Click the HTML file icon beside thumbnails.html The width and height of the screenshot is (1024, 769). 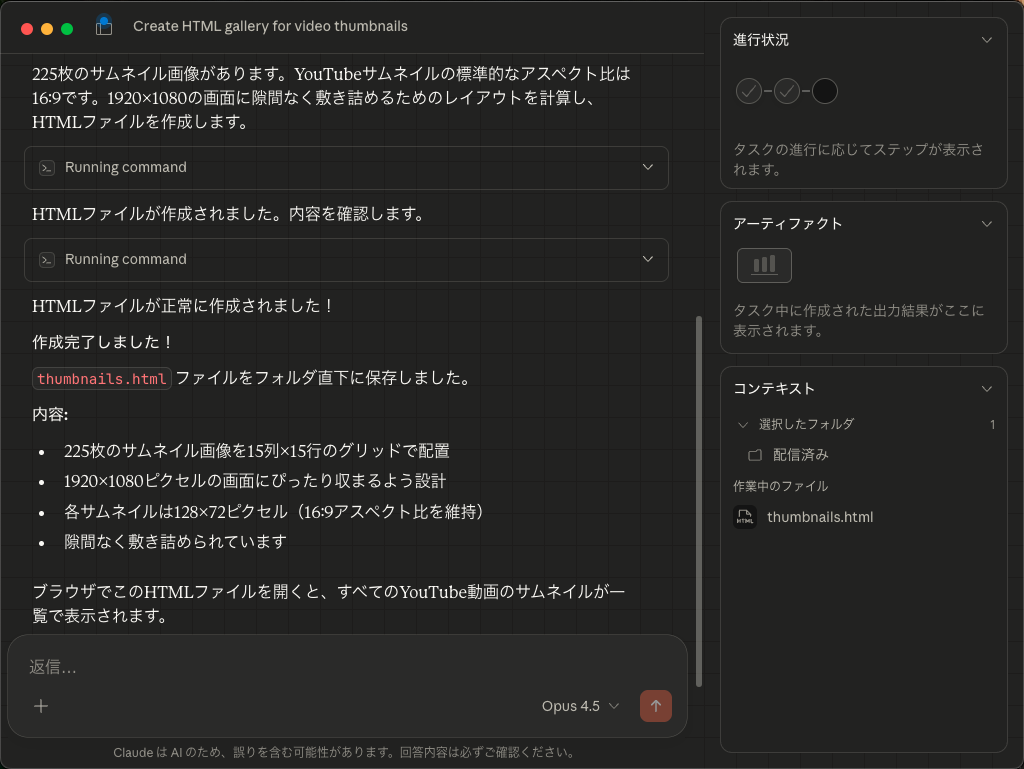coord(745,517)
